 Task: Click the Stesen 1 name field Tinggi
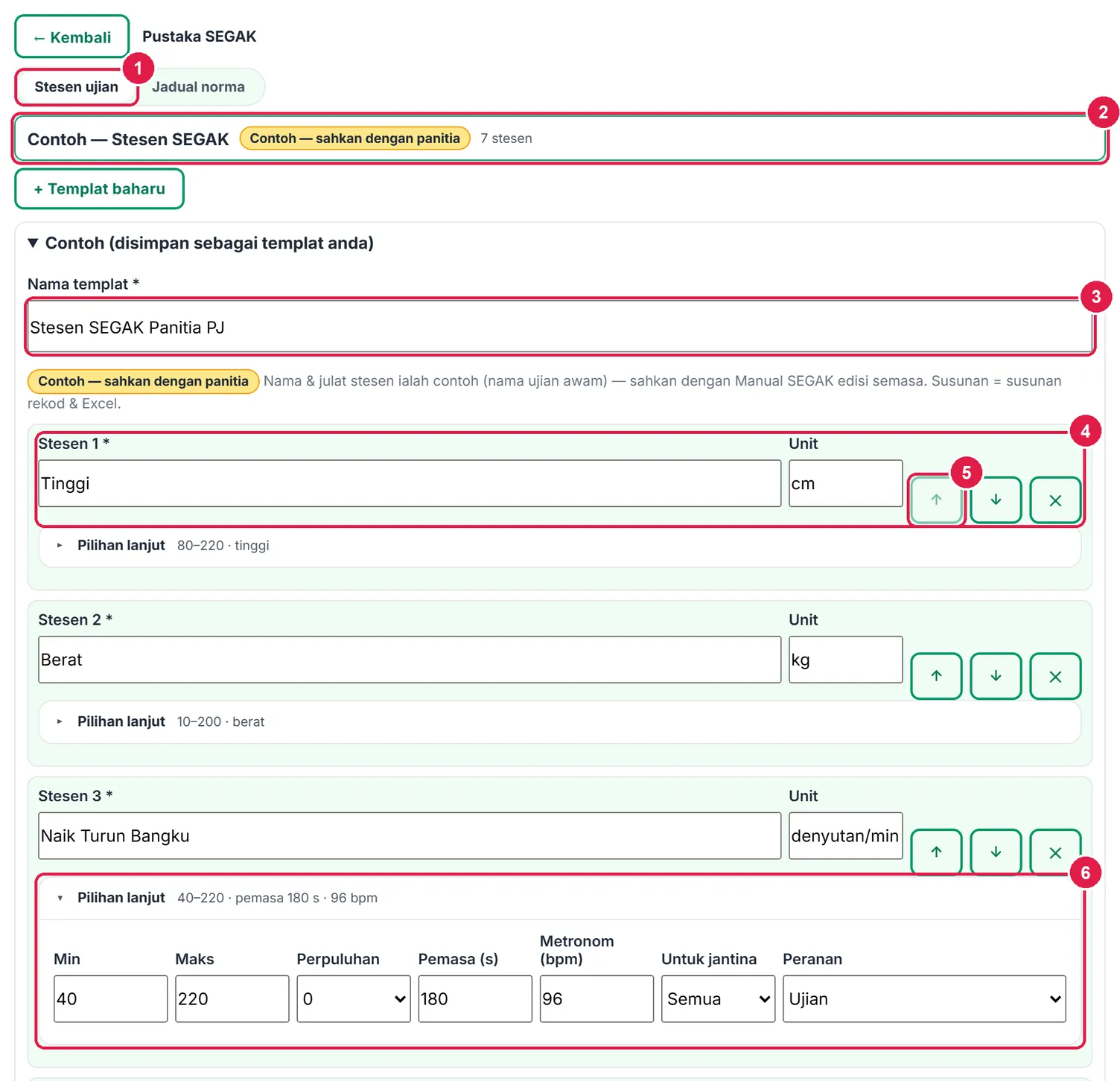coord(410,483)
